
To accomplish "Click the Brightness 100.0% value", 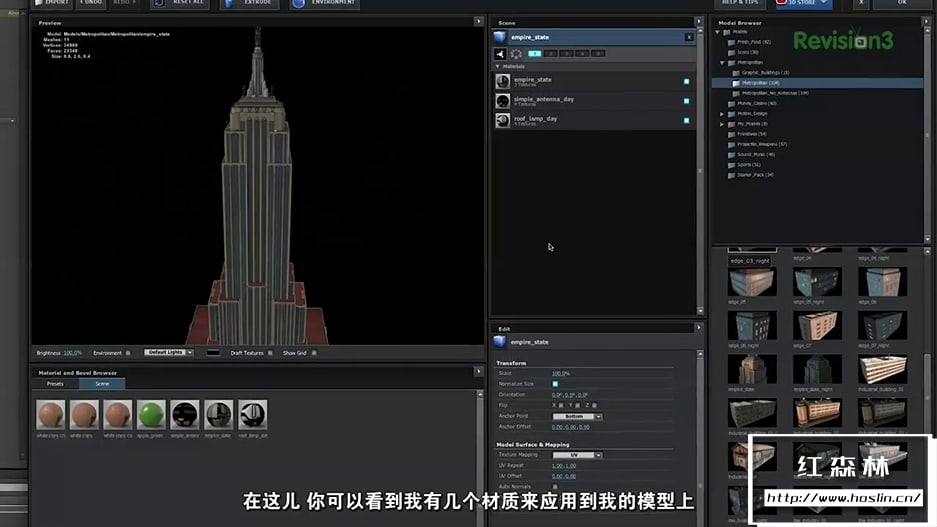I will click(x=73, y=353).
